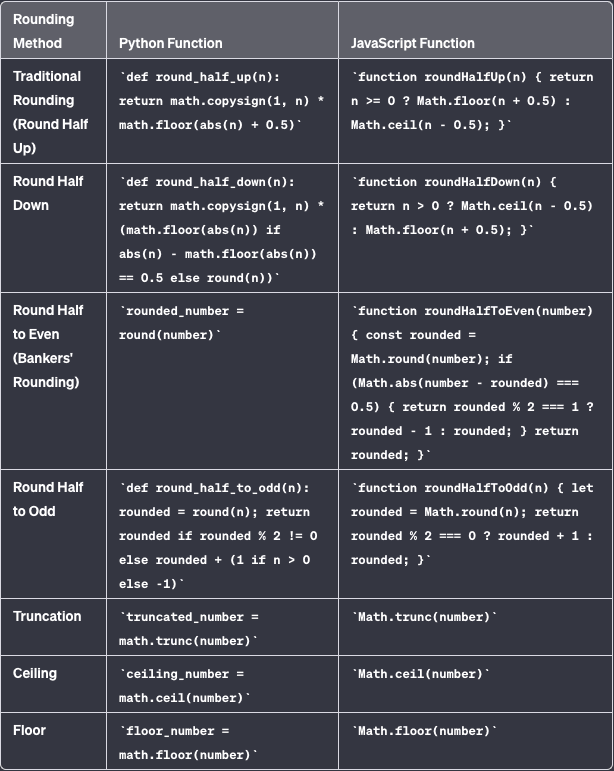Select the "Round Half to Even" row label
This screenshot has width=614, height=771.
(x=48, y=346)
